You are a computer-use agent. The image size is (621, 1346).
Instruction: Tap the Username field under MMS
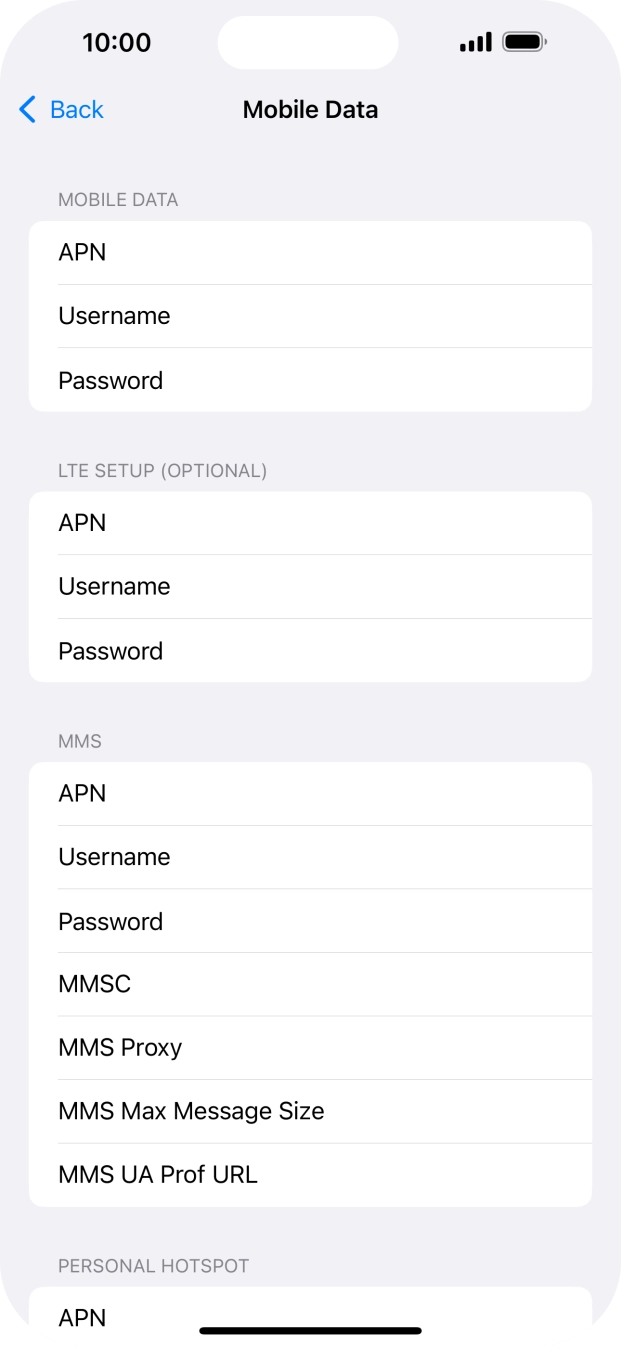coord(310,857)
